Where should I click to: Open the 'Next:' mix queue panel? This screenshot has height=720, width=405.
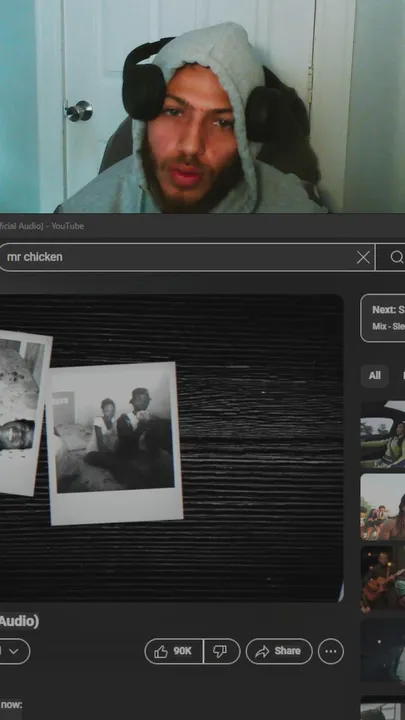(383, 318)
